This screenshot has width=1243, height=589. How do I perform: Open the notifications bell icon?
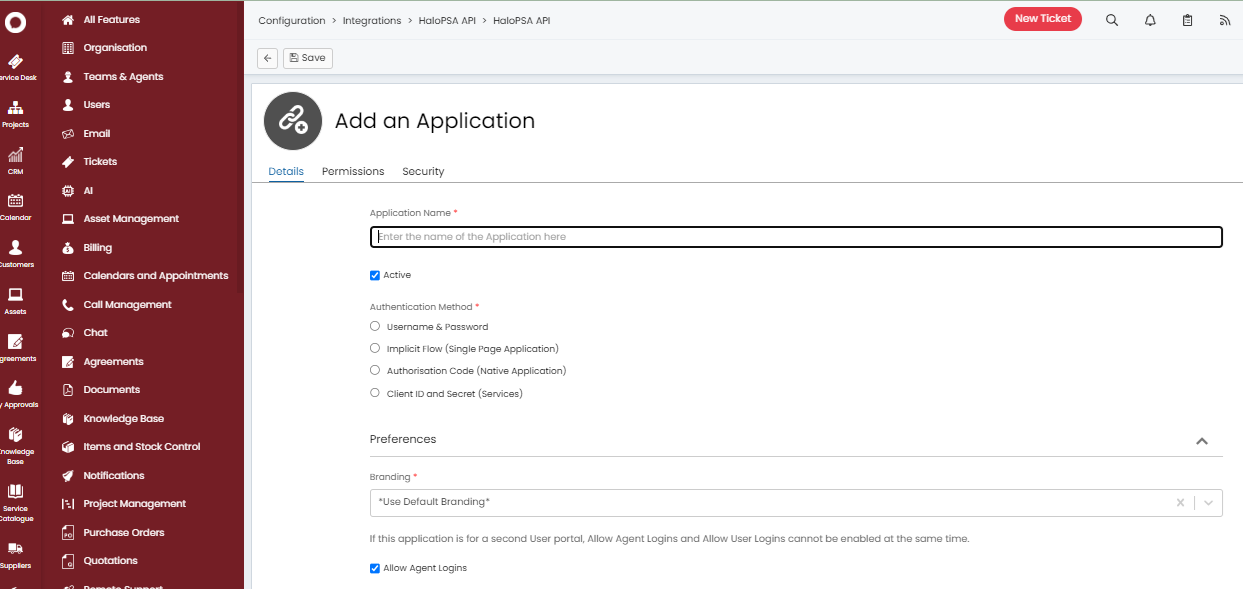(1149, 19)
